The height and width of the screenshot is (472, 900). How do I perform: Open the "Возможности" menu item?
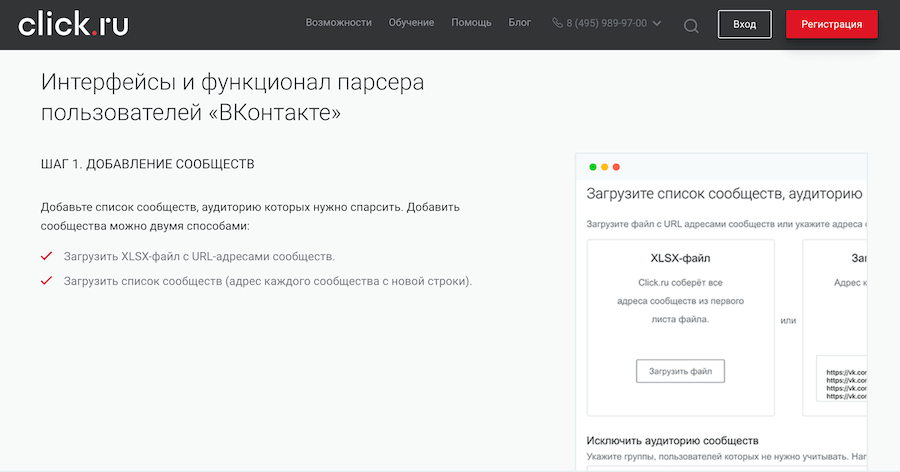[x=338, y=23]
